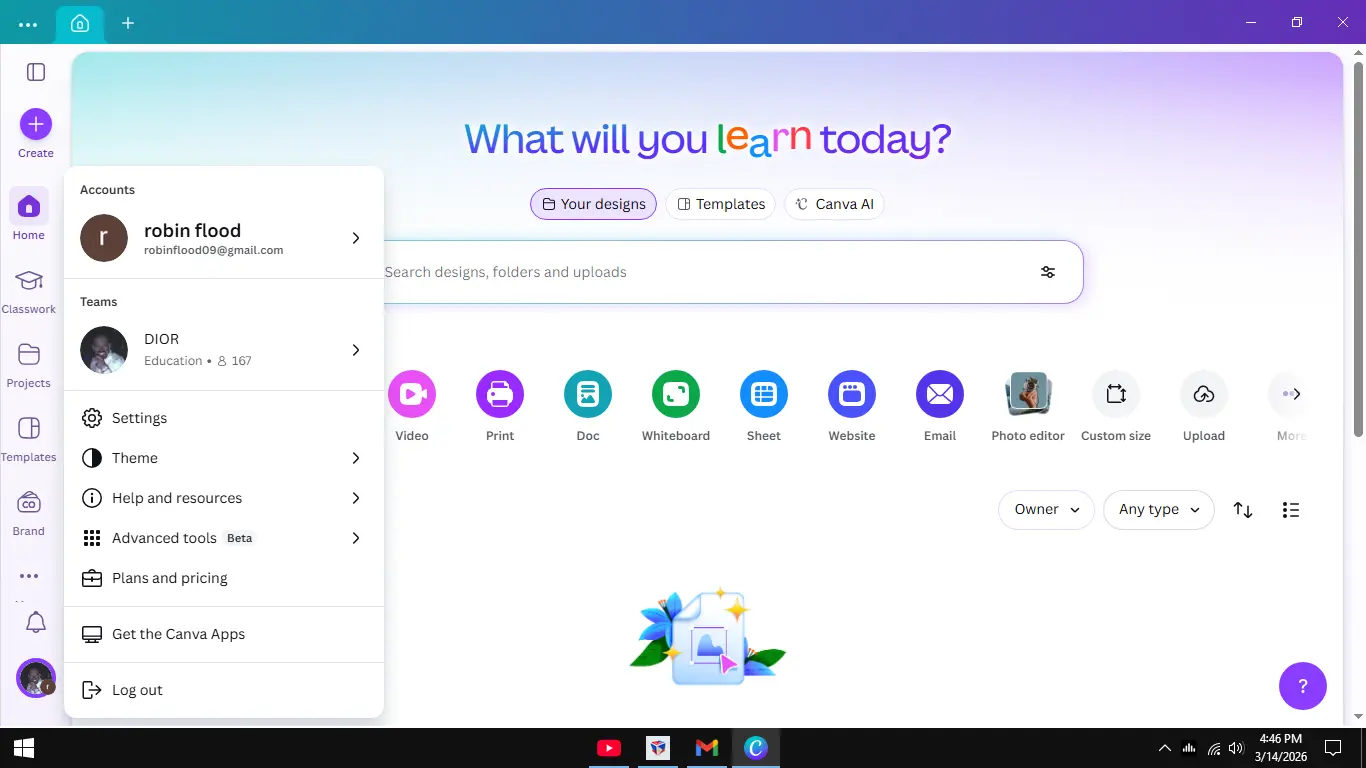Create a new Print design

pos(500,394)
